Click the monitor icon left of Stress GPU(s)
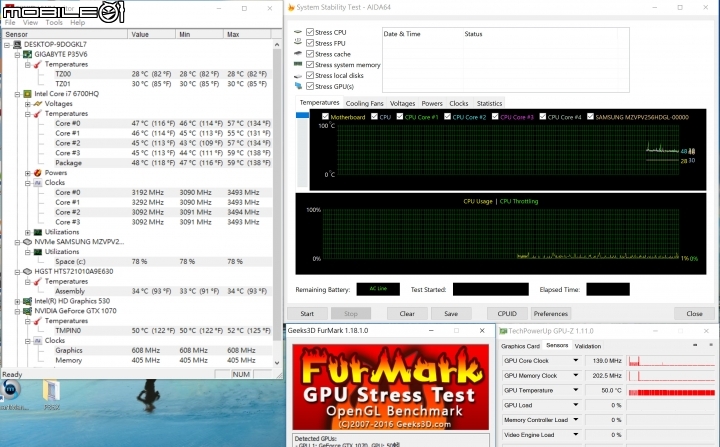This screenshot has height=447, width=720. pyautogui.click(x=298, y=86)
